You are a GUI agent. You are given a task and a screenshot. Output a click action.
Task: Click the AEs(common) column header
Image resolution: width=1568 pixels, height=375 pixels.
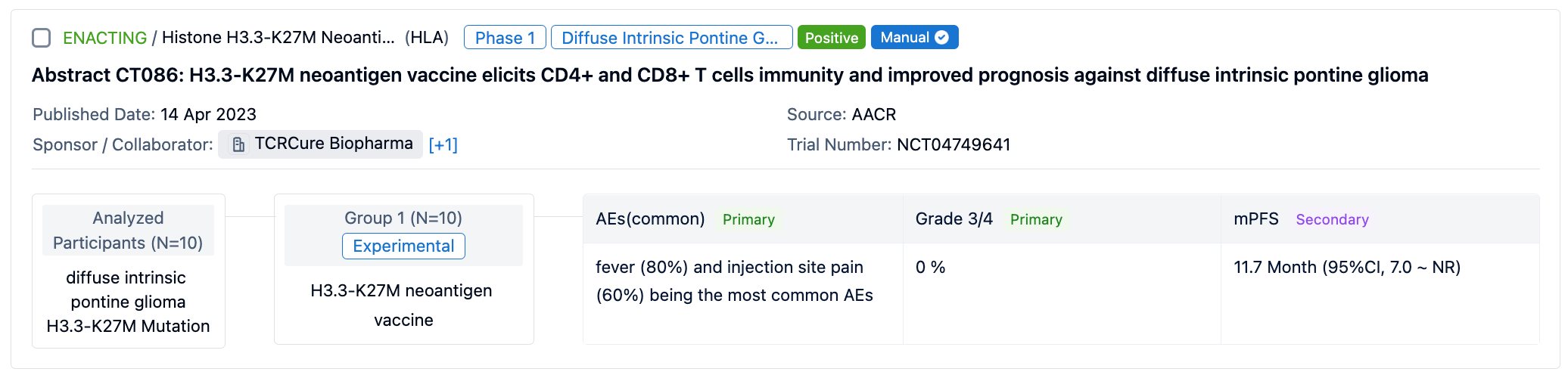click(x=650, y=219)
